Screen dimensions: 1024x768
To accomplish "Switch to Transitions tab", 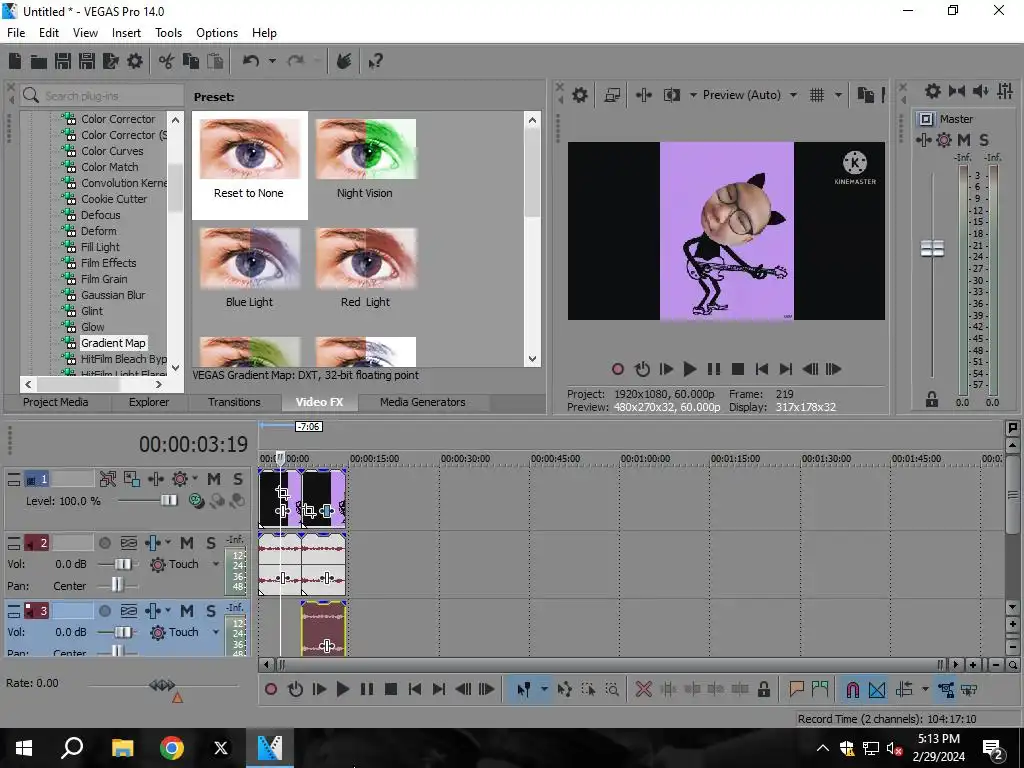I will [234, 402].
